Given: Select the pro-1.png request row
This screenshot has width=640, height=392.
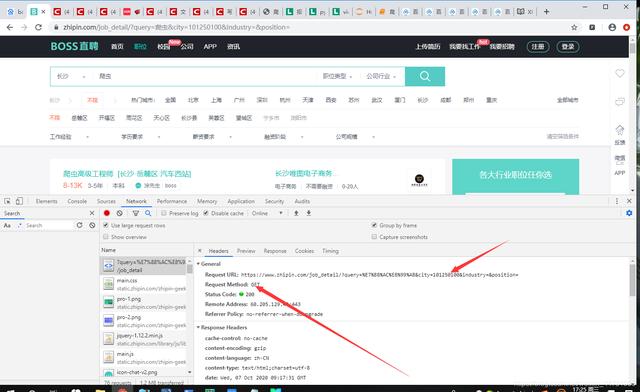Looking at the screenshot, I should coord(144,303).
